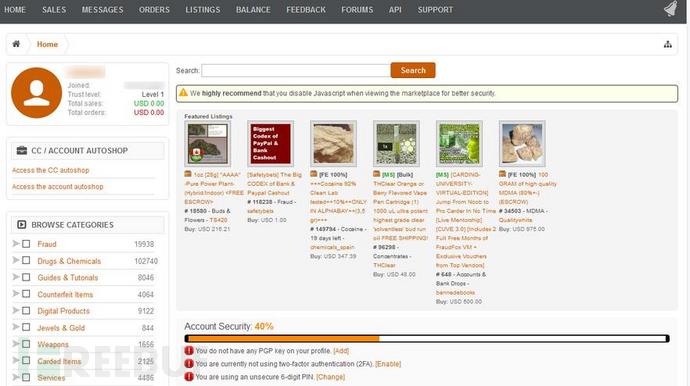
Task: Click the red alert icon beside PGP key warning
Action: (x=189, y=351)
